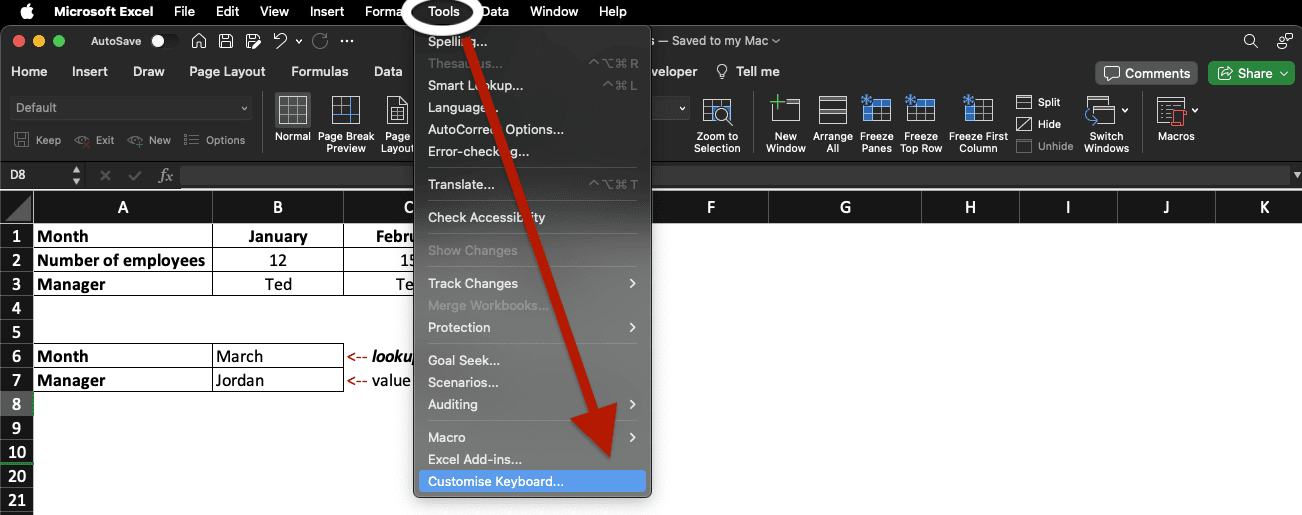Click the Undo arrow icon
This screenshot has height=515, width=1302.
click(280, 41)
